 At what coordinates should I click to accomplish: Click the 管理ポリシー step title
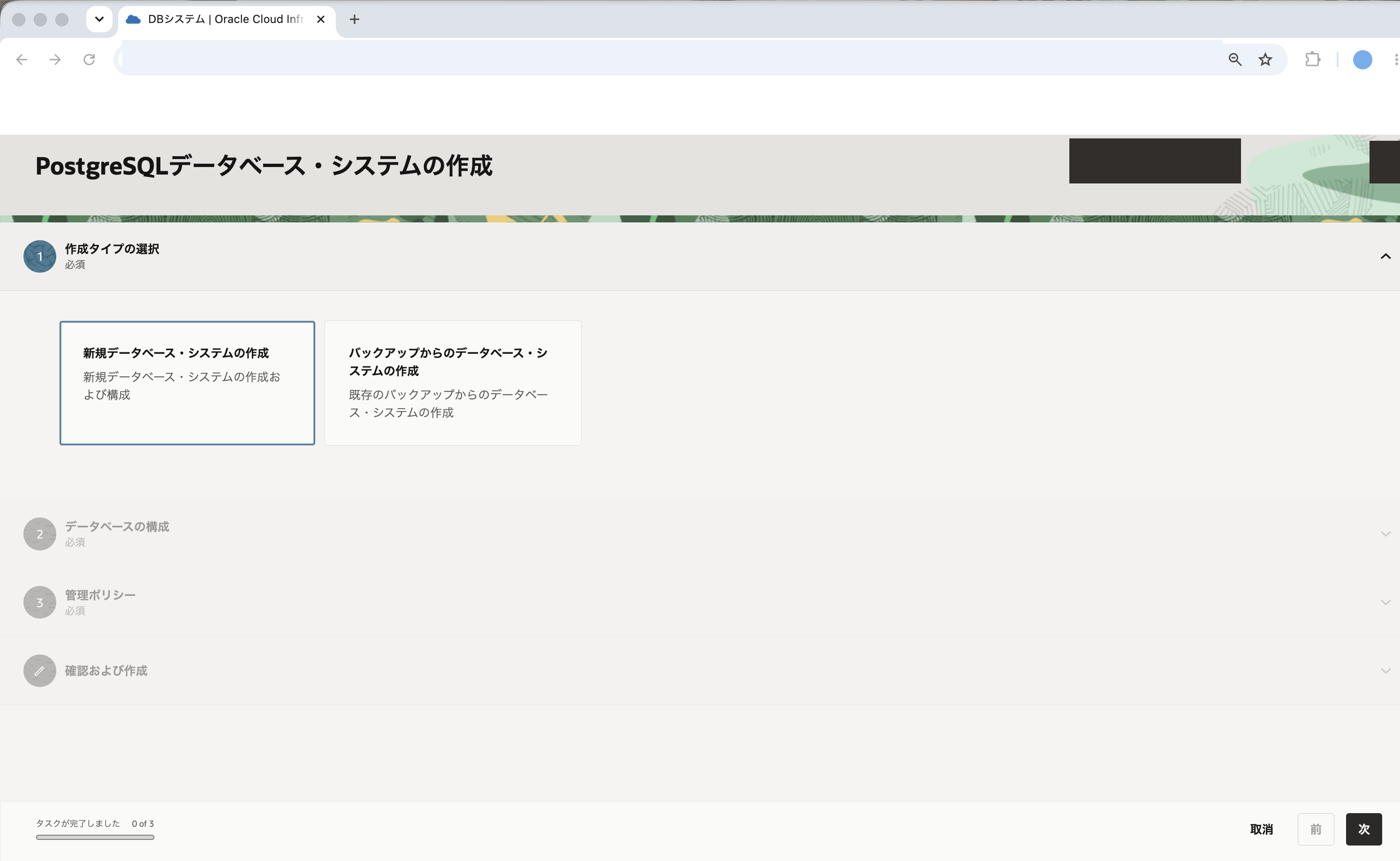click(100, 594)
